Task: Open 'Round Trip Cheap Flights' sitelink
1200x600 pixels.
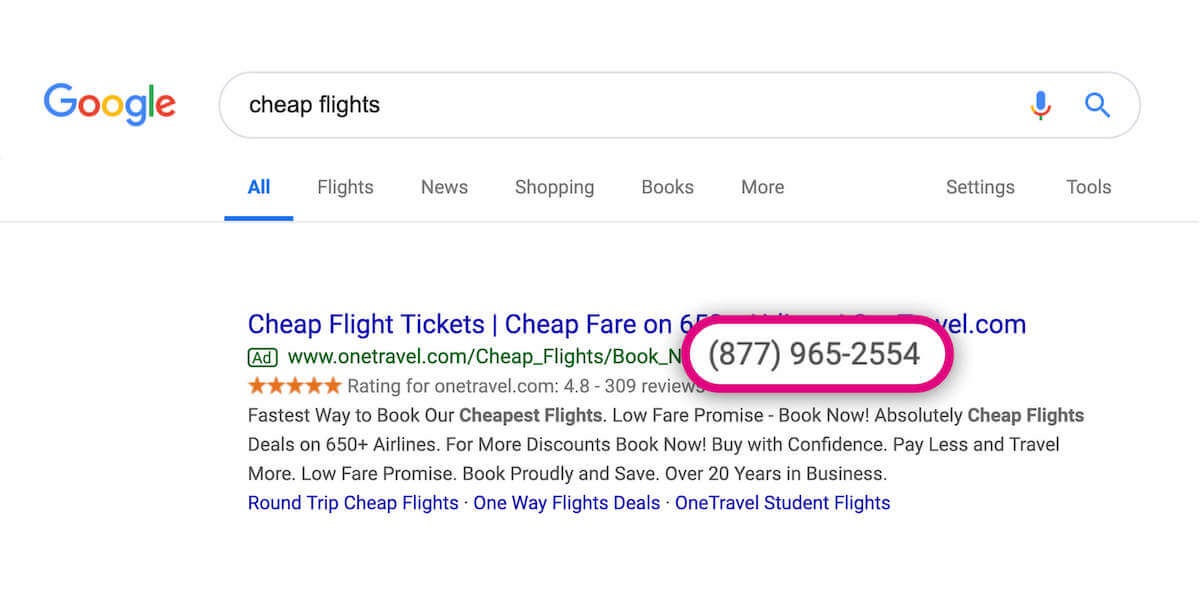Action: [x=353, y=503]
